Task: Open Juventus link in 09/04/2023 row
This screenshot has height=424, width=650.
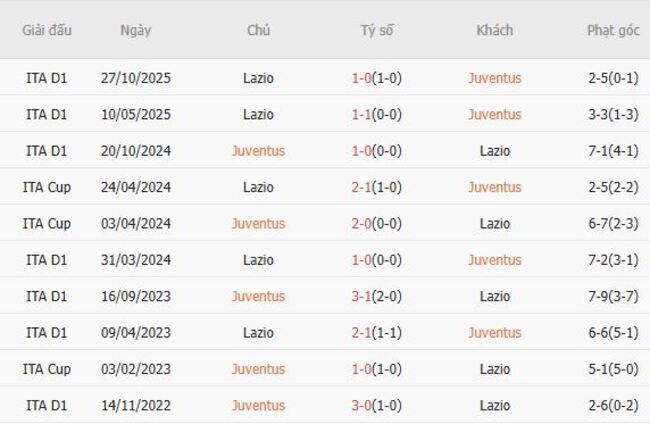Action: [x=494, y=333]
